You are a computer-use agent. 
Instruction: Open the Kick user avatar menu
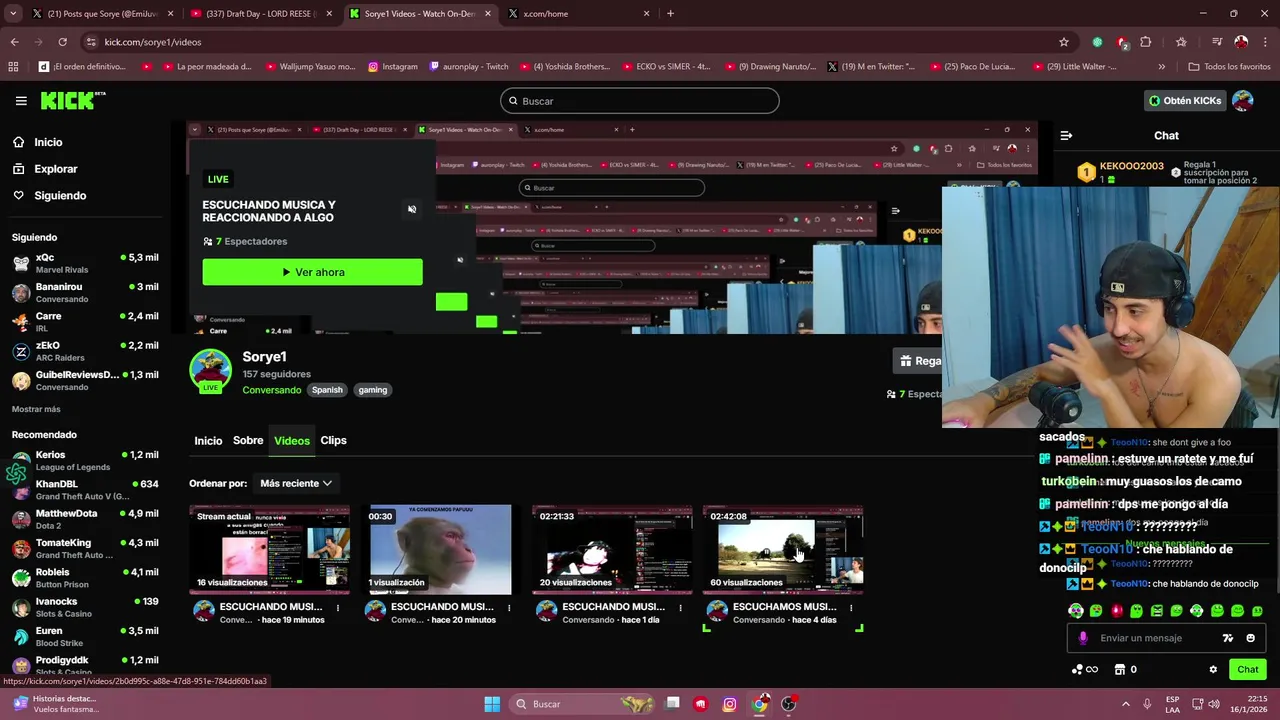[x=1243, y=101]
